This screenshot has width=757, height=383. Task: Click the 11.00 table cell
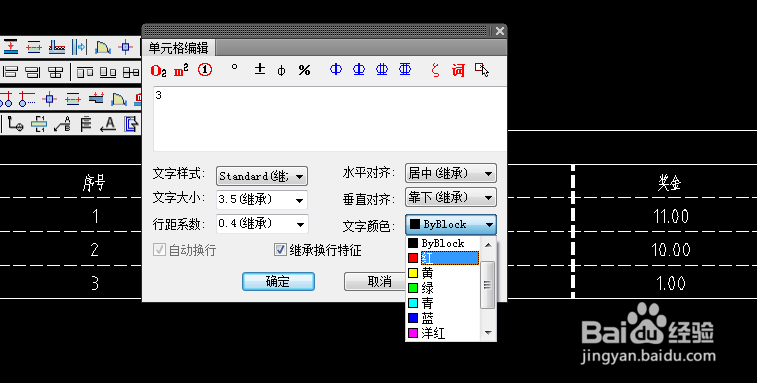click(670, 216)
